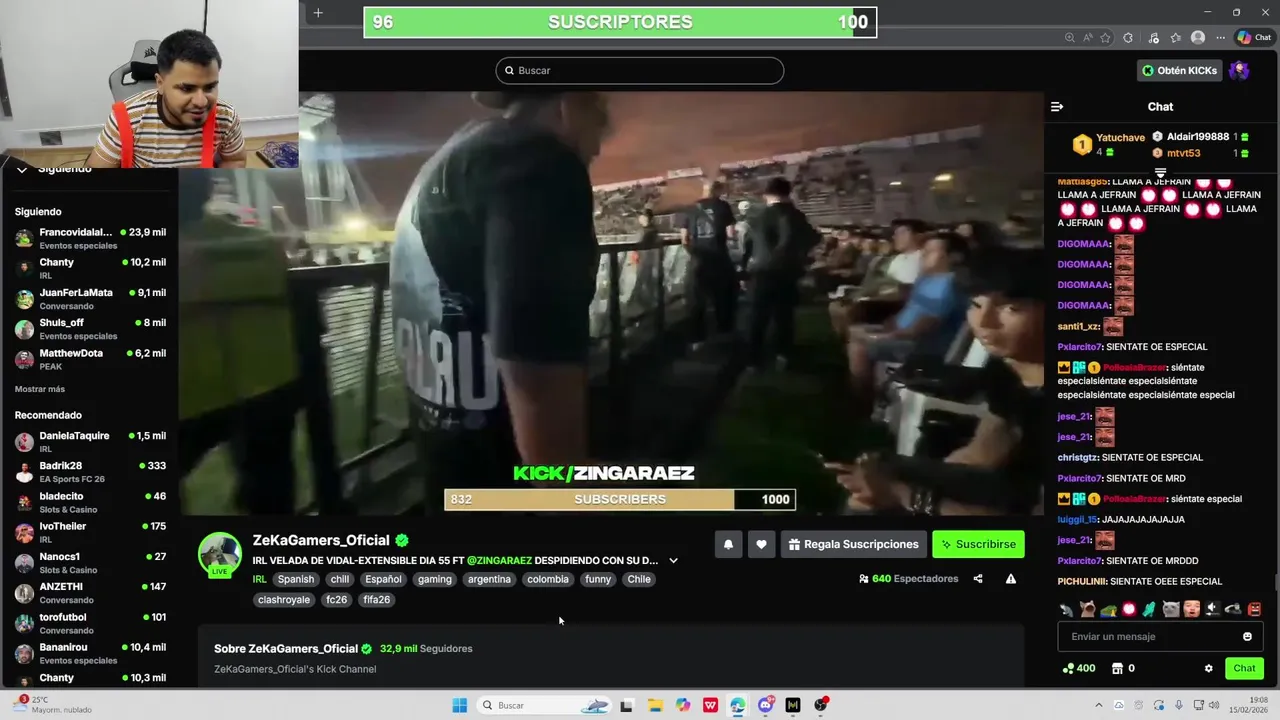Viewport: 1280px width, 720px height.
Task: Click the green Chat send button
Action: point(1244,669)
